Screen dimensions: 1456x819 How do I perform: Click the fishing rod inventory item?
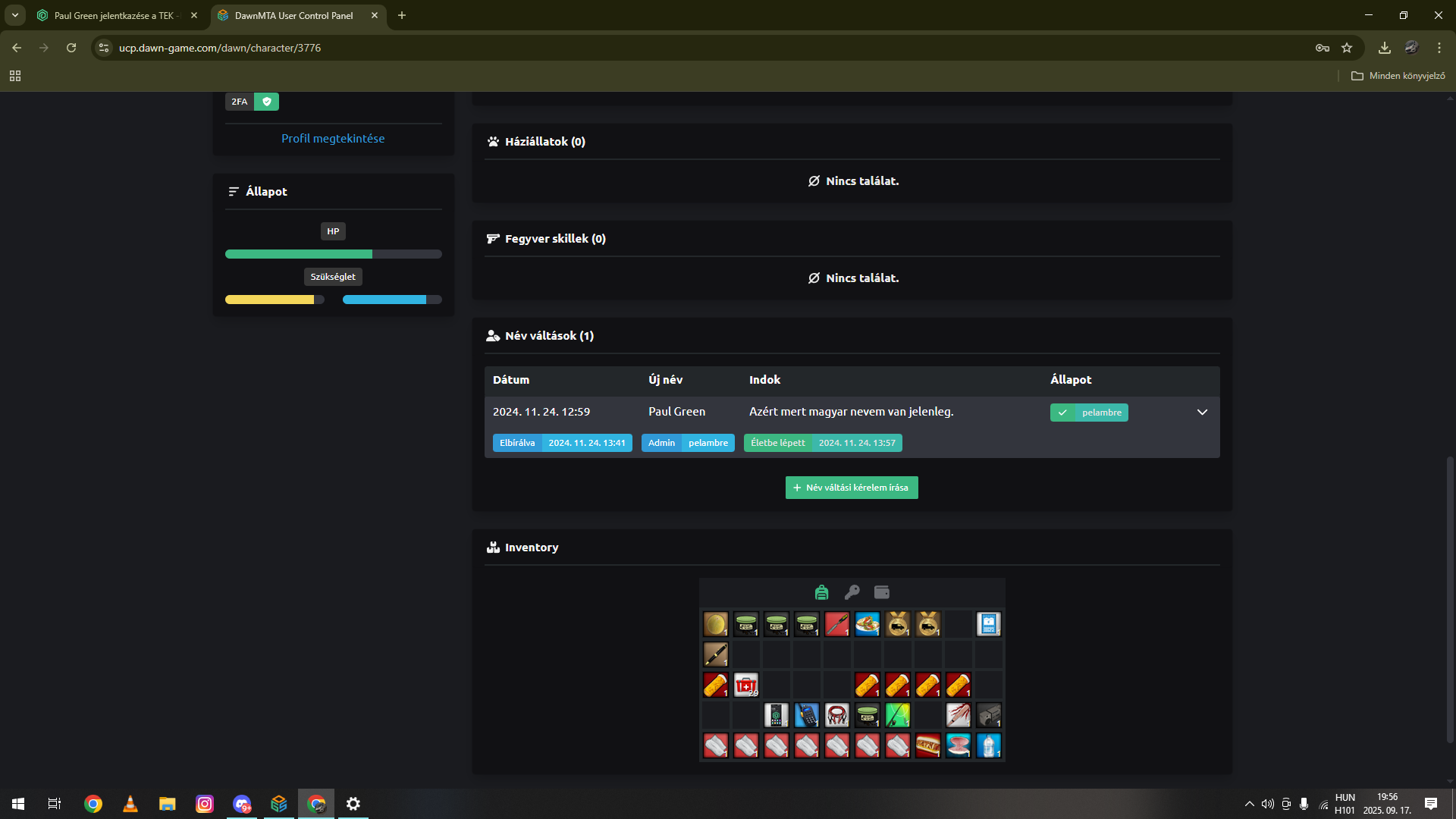(x=897, y=715)
